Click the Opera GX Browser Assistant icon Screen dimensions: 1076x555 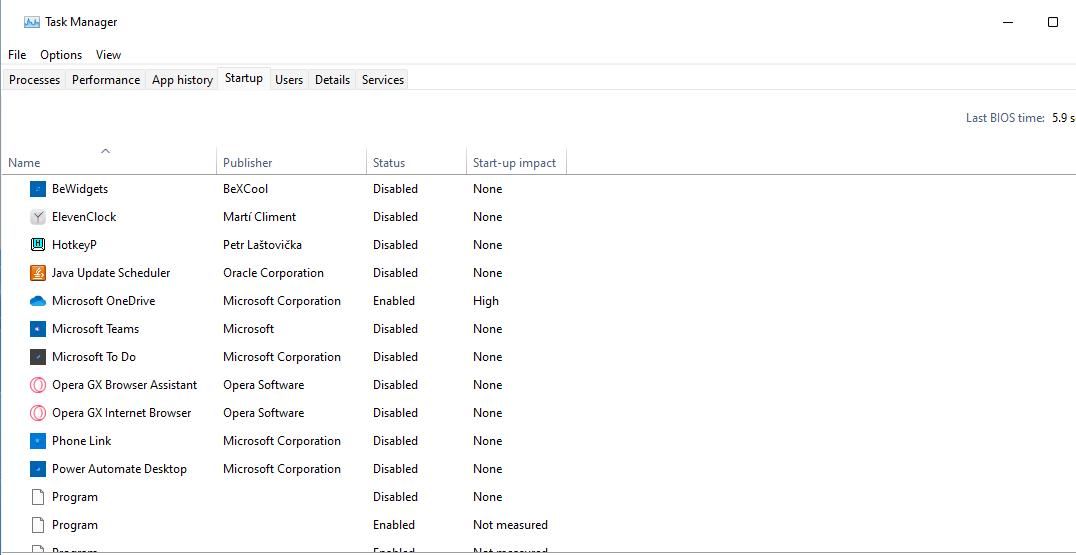38,385
